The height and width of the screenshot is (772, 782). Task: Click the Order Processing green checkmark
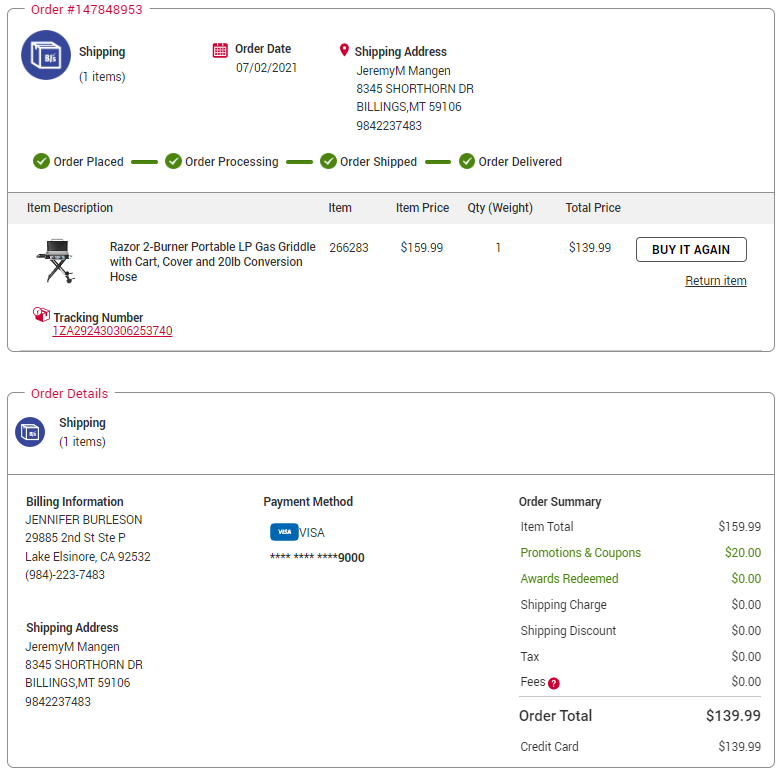click(173, 161)
